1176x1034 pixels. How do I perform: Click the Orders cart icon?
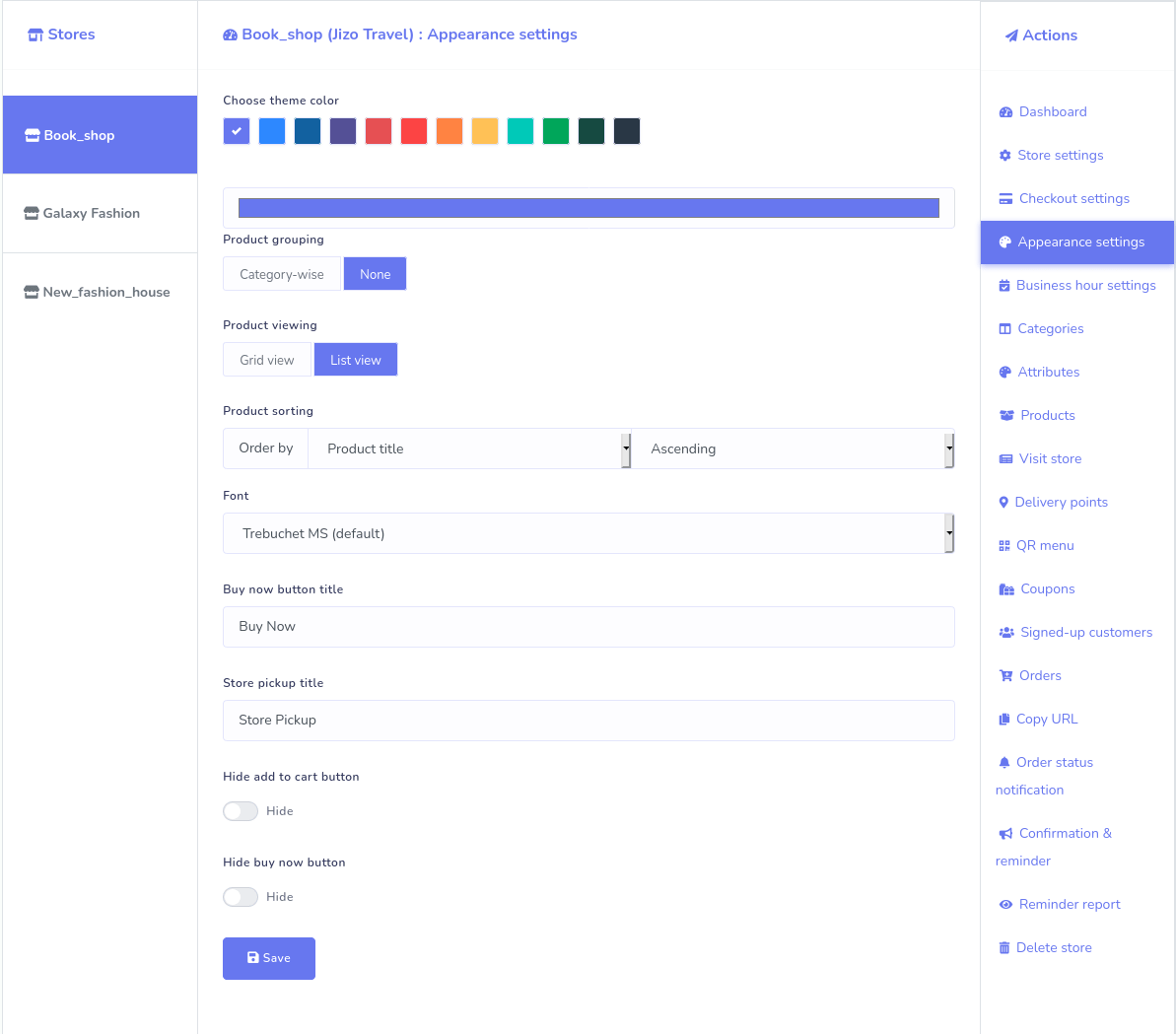(x=1005, y=675)
